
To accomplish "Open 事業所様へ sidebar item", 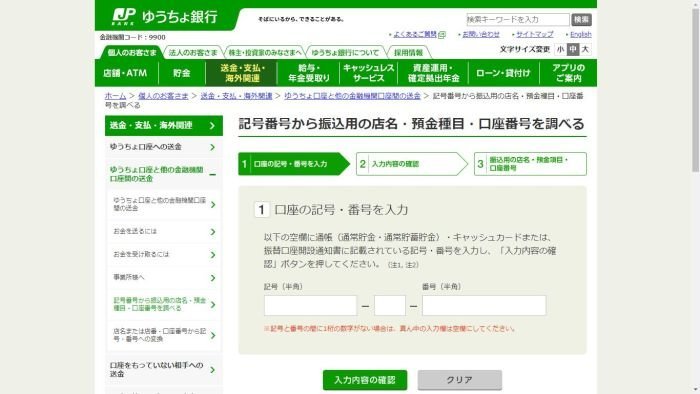I will click(x=164, y=278).
